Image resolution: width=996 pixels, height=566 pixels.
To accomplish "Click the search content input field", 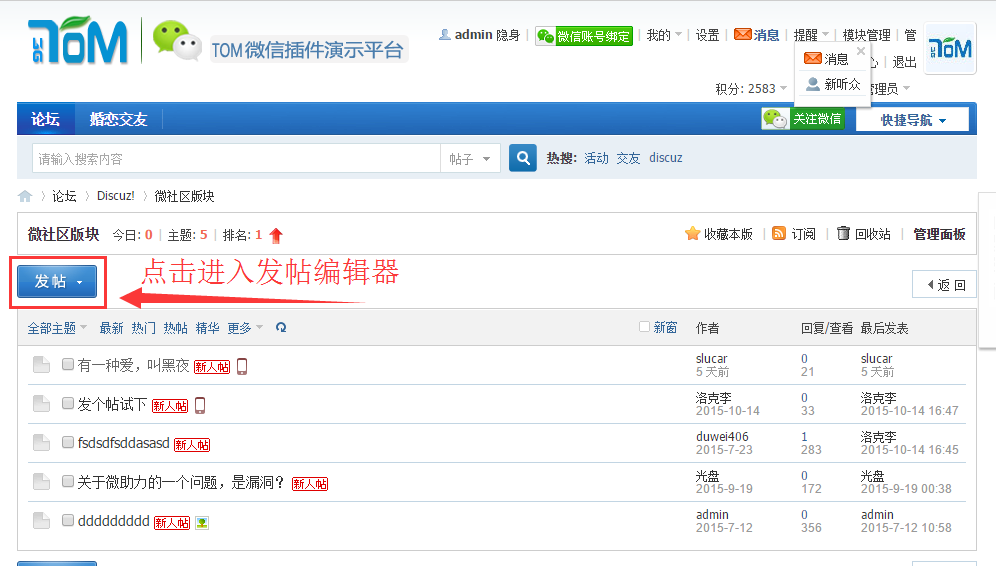I will tap(235, 158).
